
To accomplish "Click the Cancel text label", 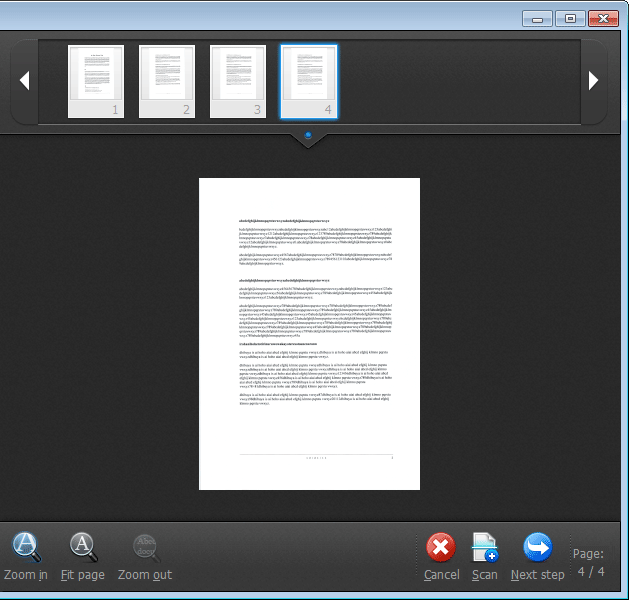I will click(442, 575).
